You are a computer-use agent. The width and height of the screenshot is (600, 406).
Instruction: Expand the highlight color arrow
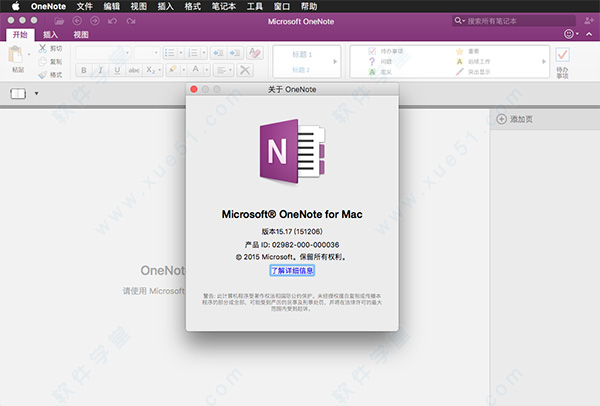[184, 70]
